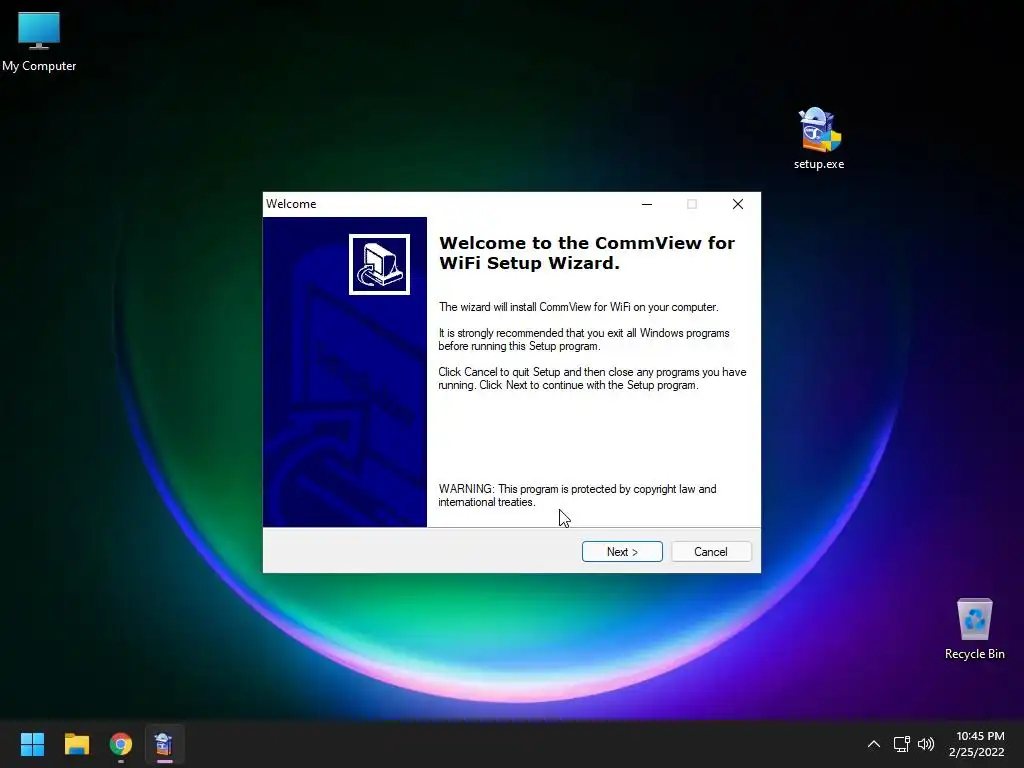
Task: Open network status in system tray
Action: [902, 744]
